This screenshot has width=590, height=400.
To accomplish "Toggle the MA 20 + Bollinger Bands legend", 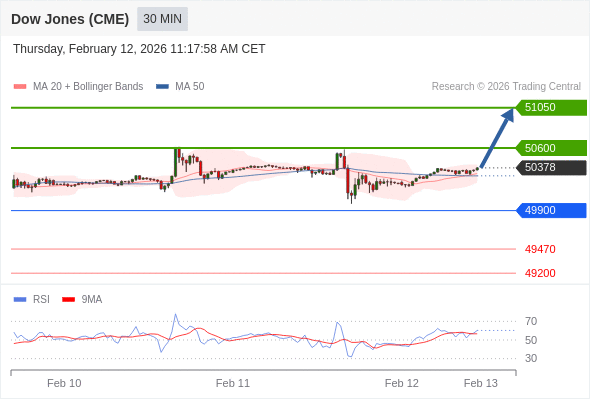I will point(78,87).
